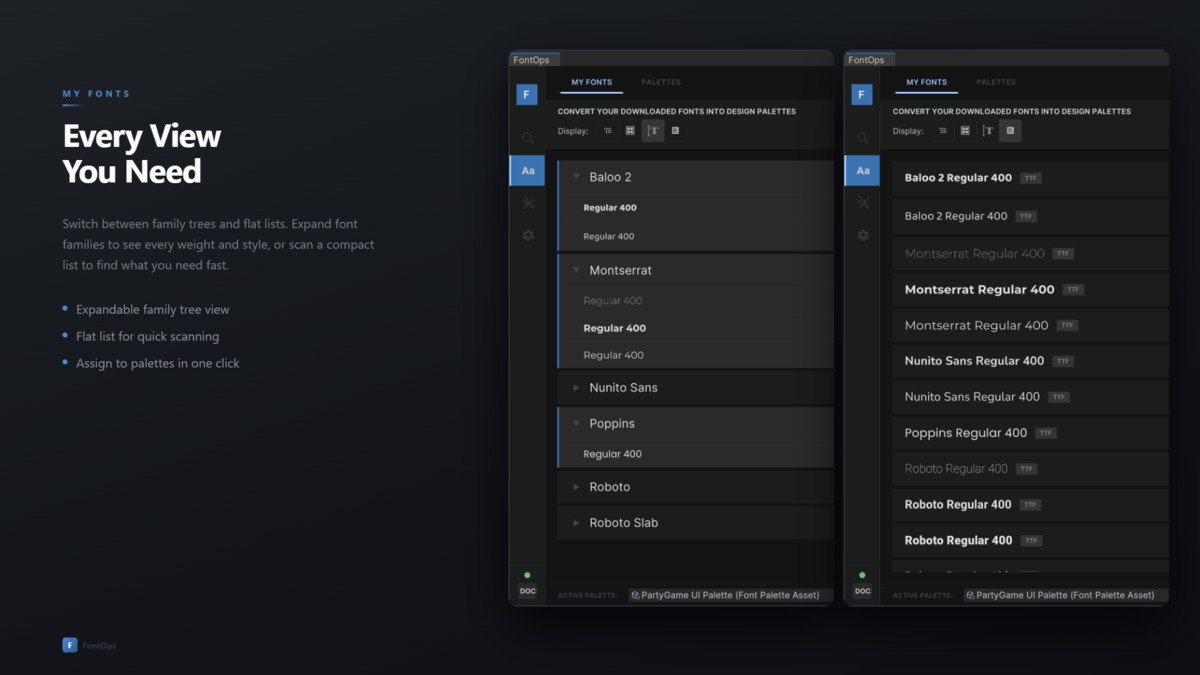Switch to Palettes tab in flat list panel
The height and width of the screenshot is (675, 1200).
coord(996,82)
